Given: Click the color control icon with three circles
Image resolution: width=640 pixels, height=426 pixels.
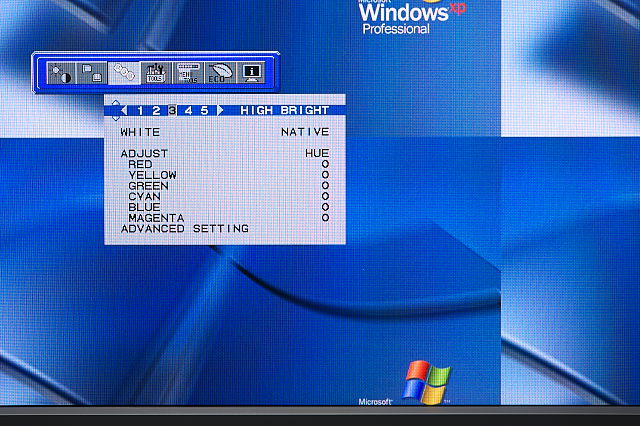Looking at the screenshot, I should pyautogui.click(x=123, y=74).
